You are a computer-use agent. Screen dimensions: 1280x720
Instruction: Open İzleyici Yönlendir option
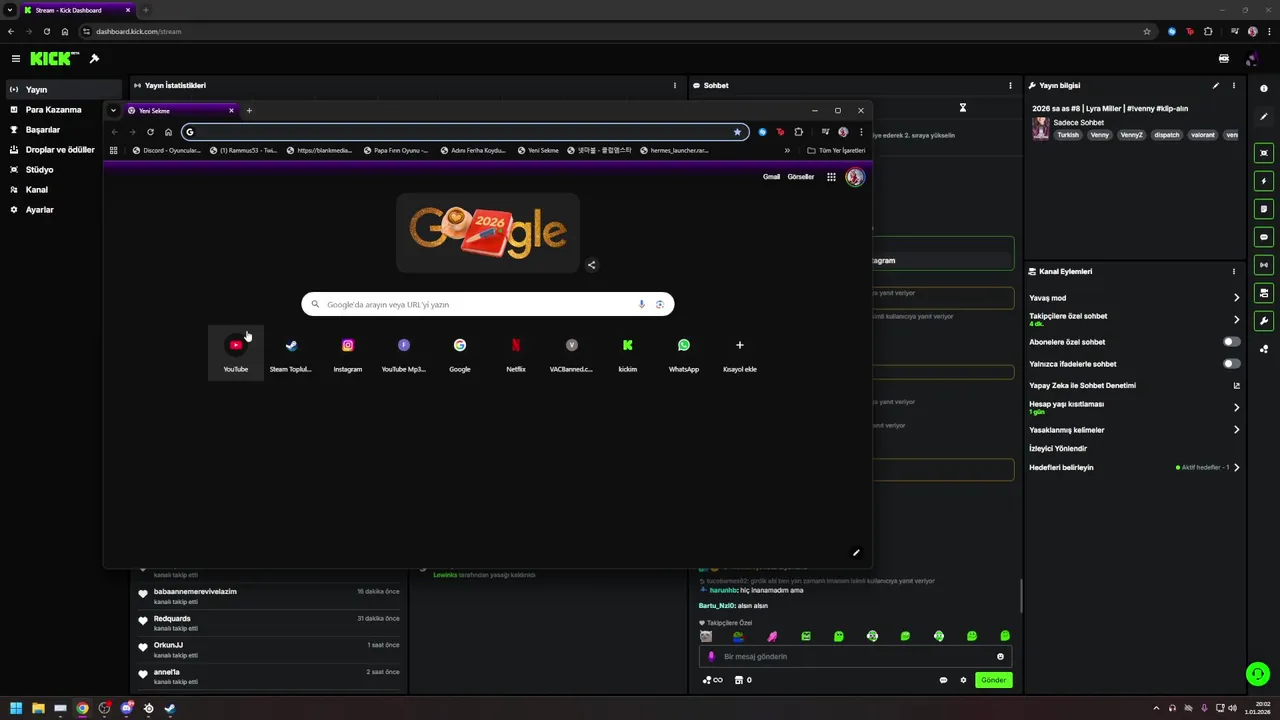1058,449
